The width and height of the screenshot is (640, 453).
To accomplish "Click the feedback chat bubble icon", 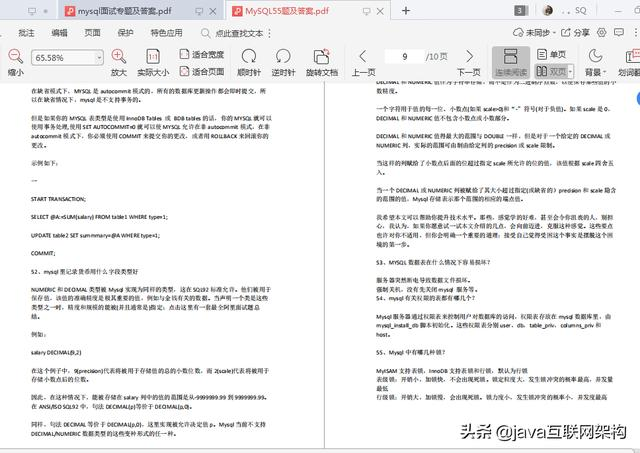I will pyautogui.click(x=619, y=32).
